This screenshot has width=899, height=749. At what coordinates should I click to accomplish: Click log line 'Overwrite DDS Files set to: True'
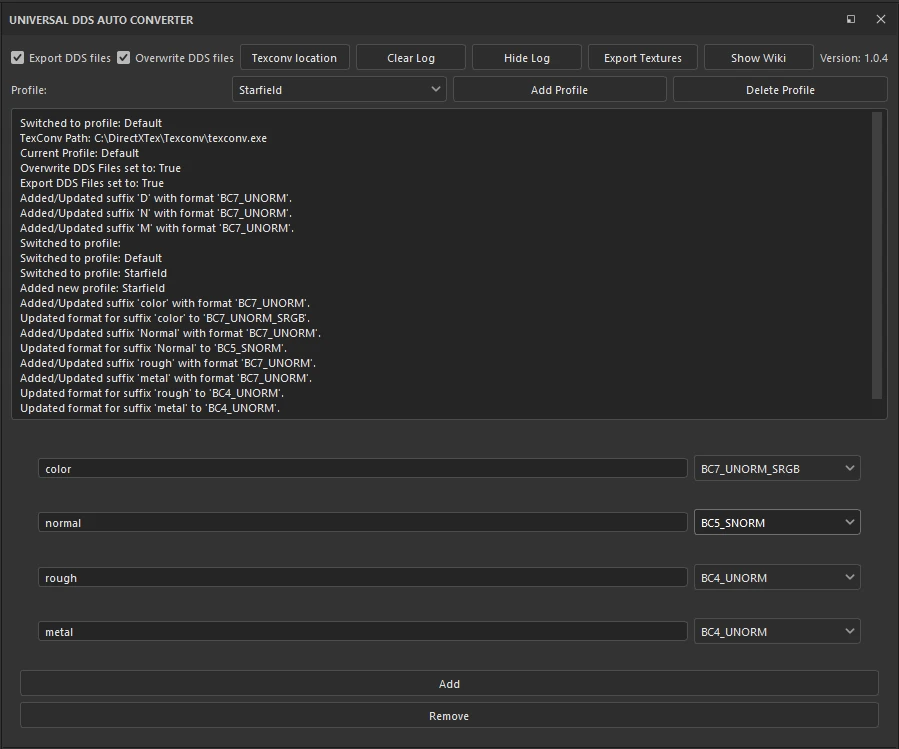pos(100,168)
